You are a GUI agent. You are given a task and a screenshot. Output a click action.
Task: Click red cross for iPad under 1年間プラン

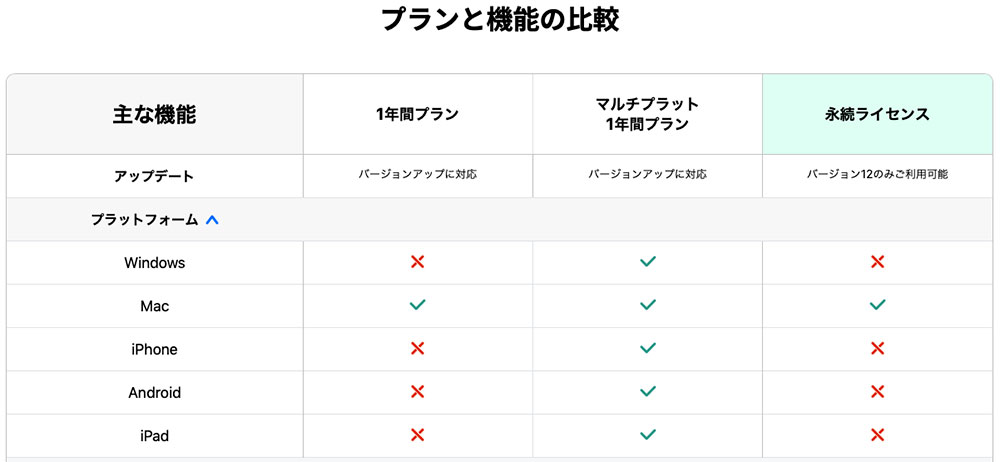coord(418,435)
